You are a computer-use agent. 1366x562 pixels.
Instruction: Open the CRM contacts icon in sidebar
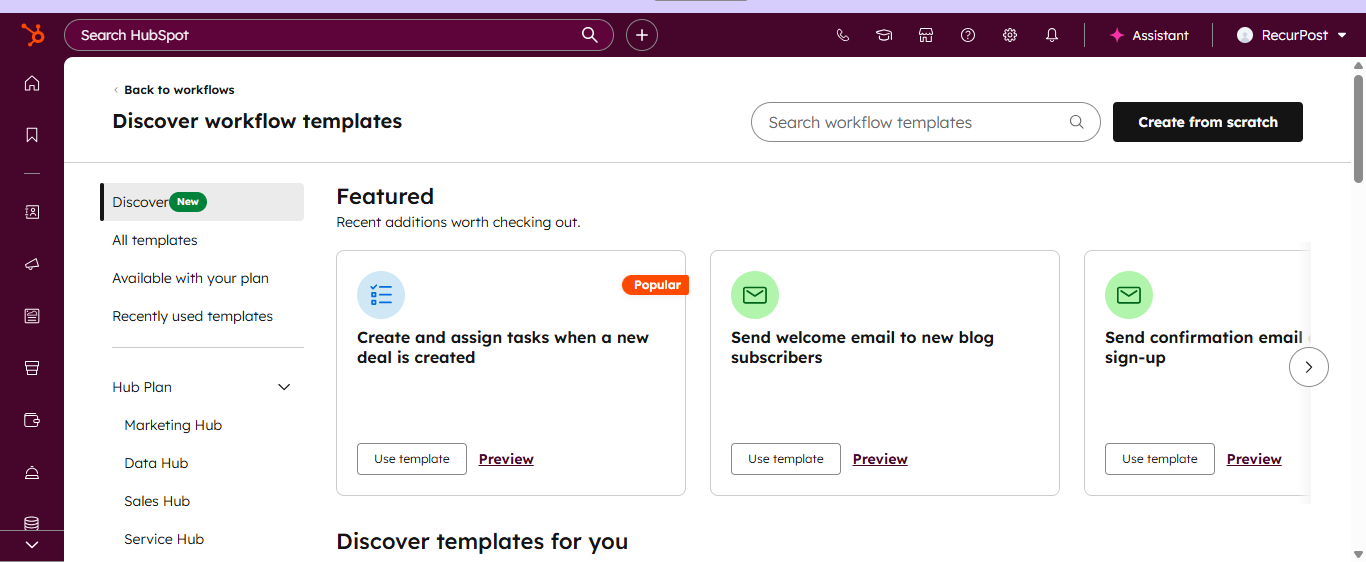(x=32, y=212)
